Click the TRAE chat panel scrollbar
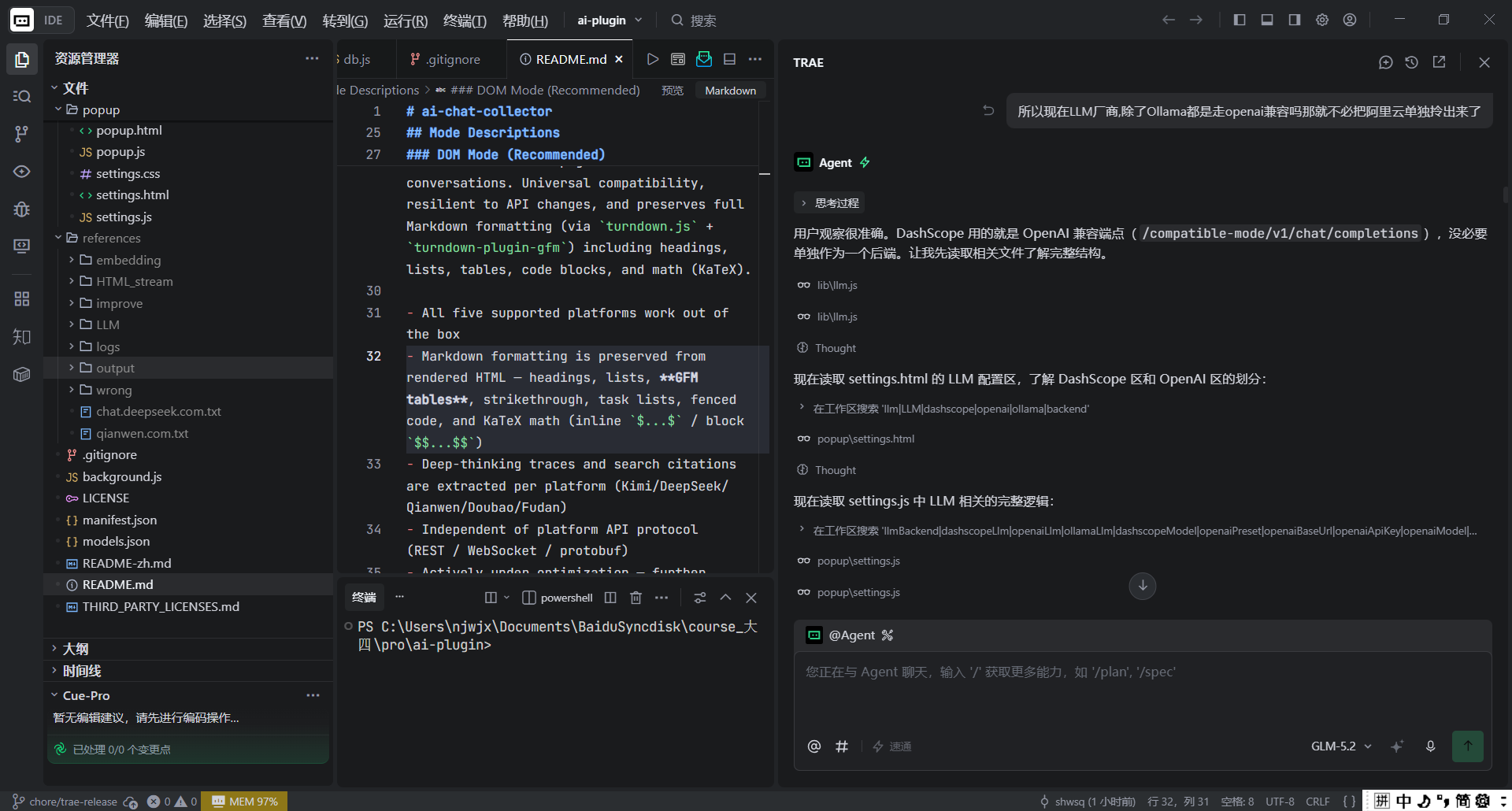1512x811 pixels. [x=1505, y=194]
